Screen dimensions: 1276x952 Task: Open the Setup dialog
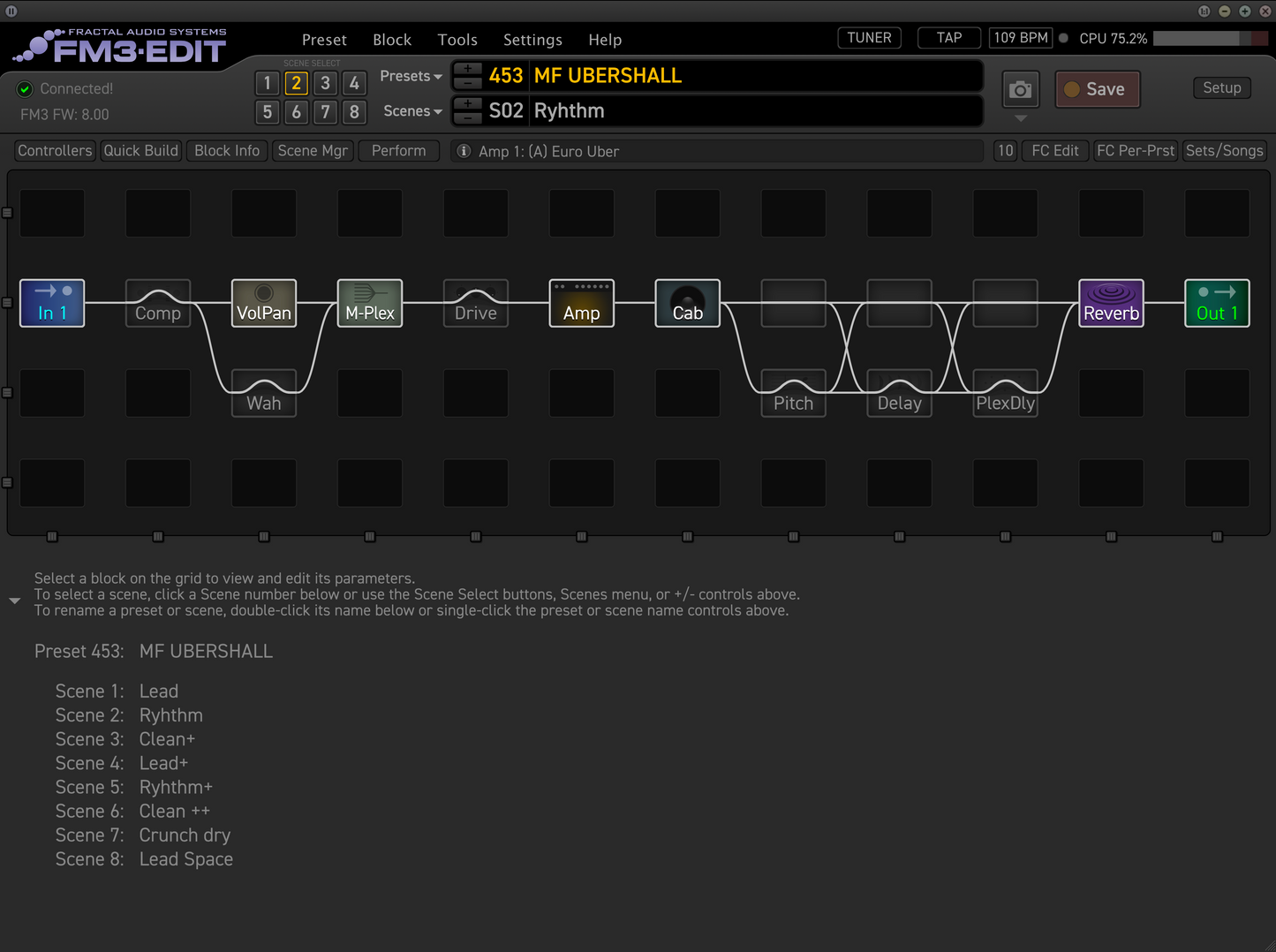(1222, 87)
